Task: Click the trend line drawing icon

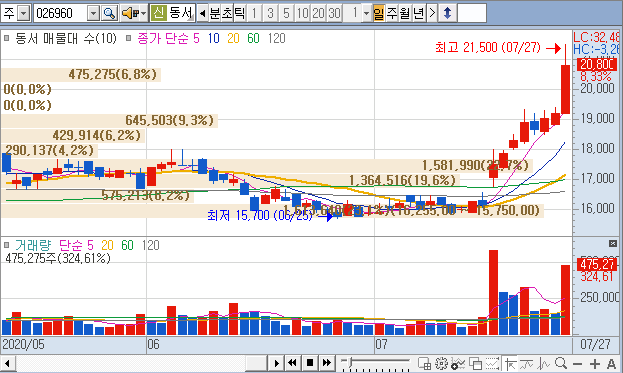Action: [527, 363]
